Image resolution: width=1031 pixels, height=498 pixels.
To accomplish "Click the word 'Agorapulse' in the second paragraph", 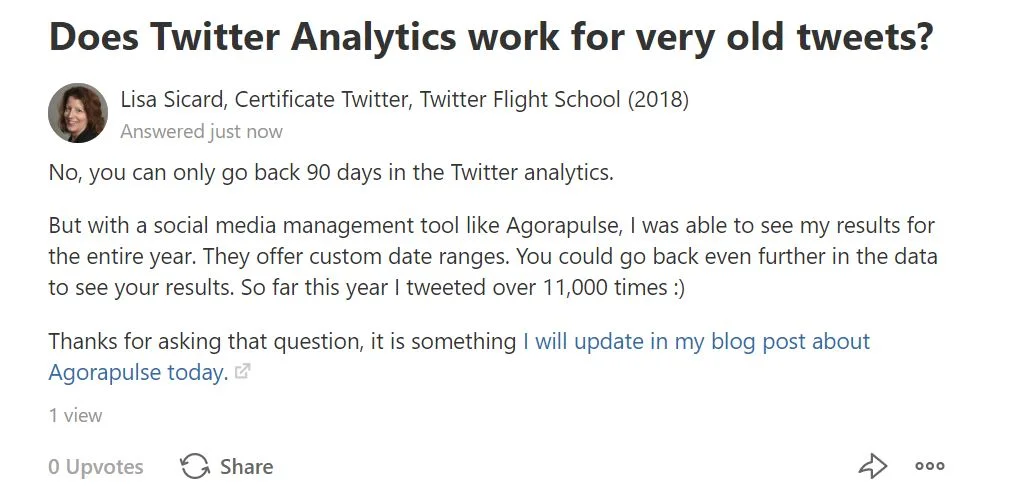I will tap(563, 226).
